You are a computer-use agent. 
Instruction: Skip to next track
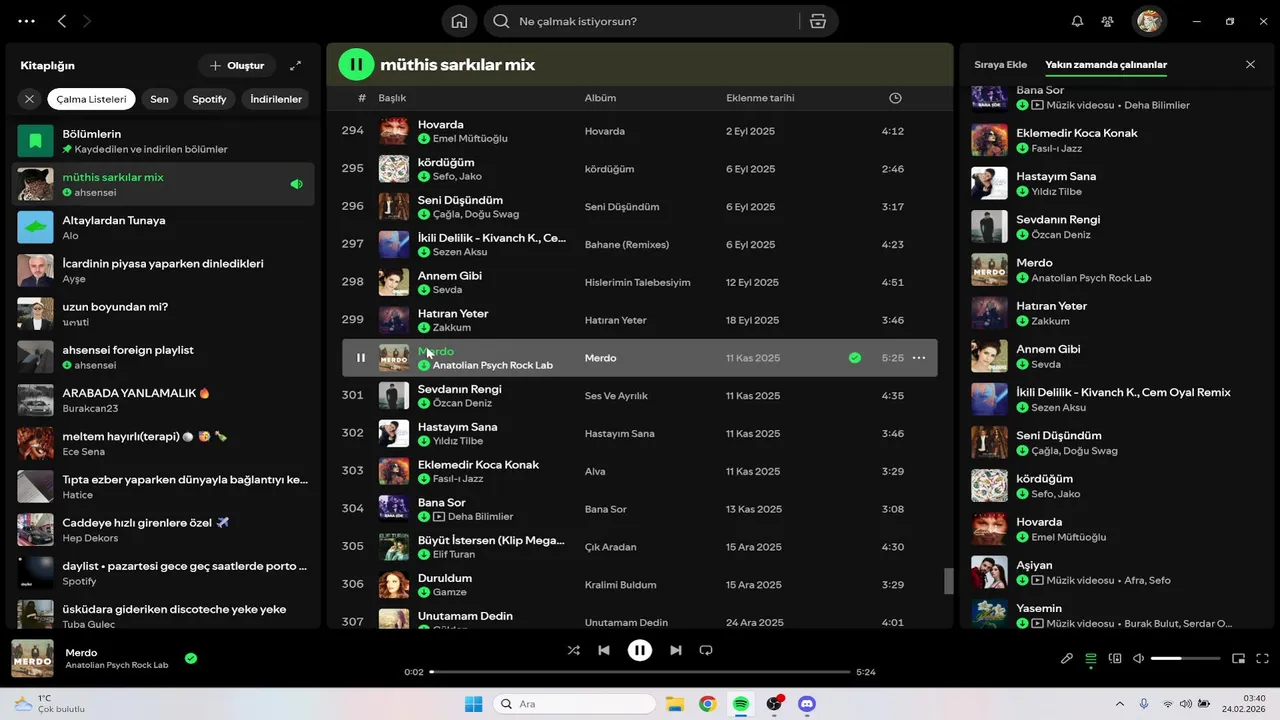pos(676,650)
